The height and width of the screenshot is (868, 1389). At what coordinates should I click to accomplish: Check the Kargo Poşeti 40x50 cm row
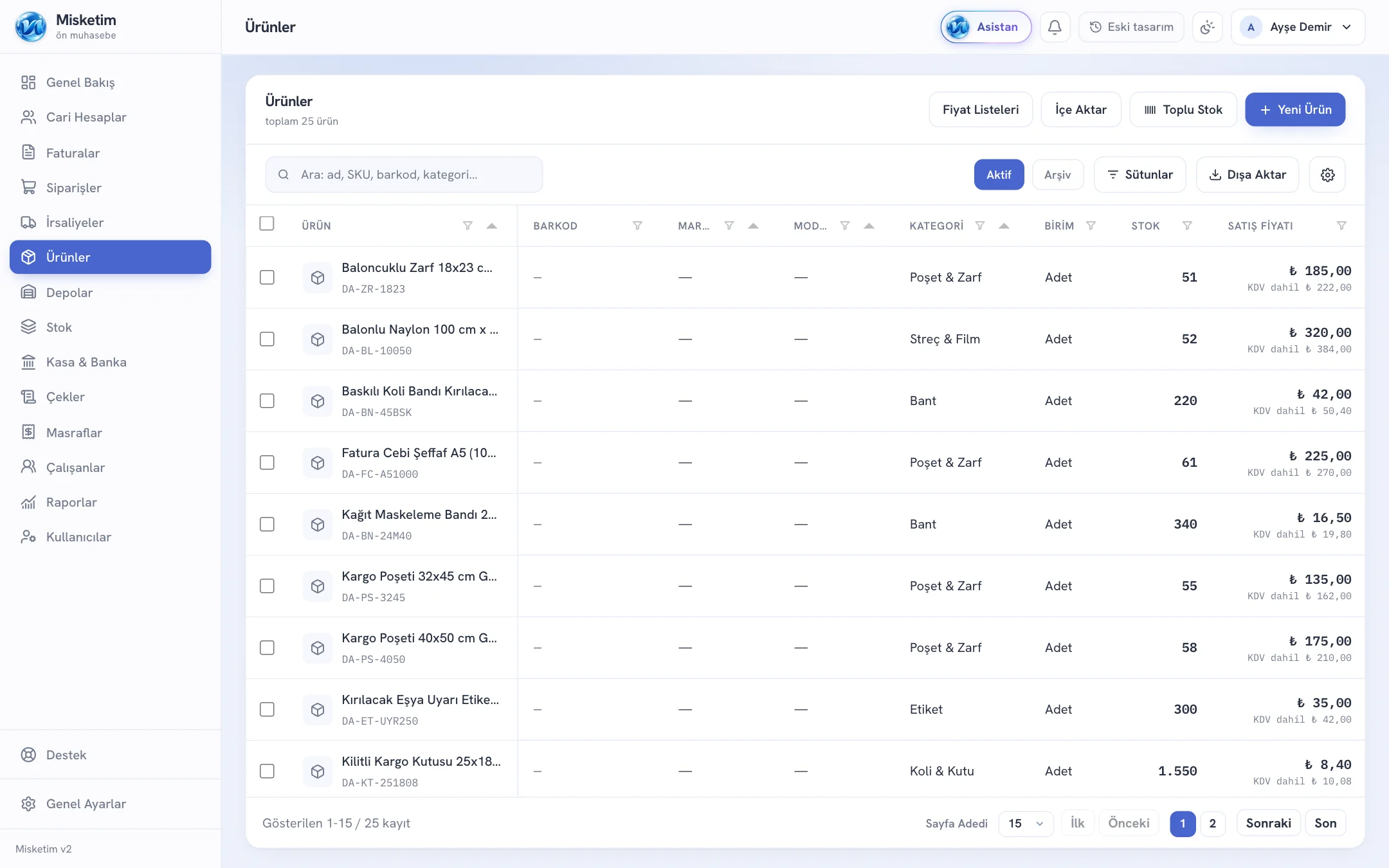pos(267,647)
